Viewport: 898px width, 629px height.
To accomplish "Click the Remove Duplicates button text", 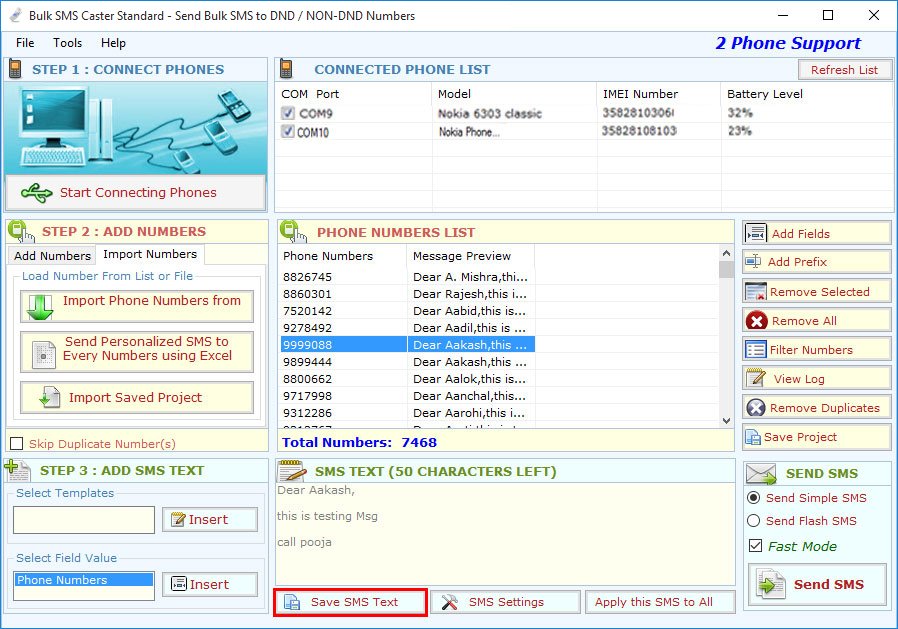I will pyautogui.click(x=825, y=408).
